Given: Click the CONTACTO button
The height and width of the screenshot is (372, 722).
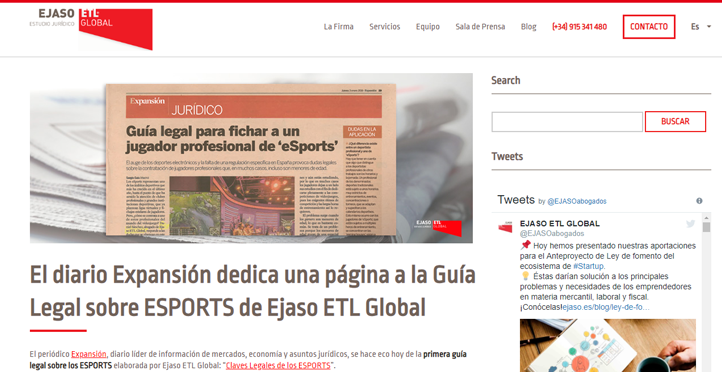Looking at the screenshot, I should pos(649,27).
